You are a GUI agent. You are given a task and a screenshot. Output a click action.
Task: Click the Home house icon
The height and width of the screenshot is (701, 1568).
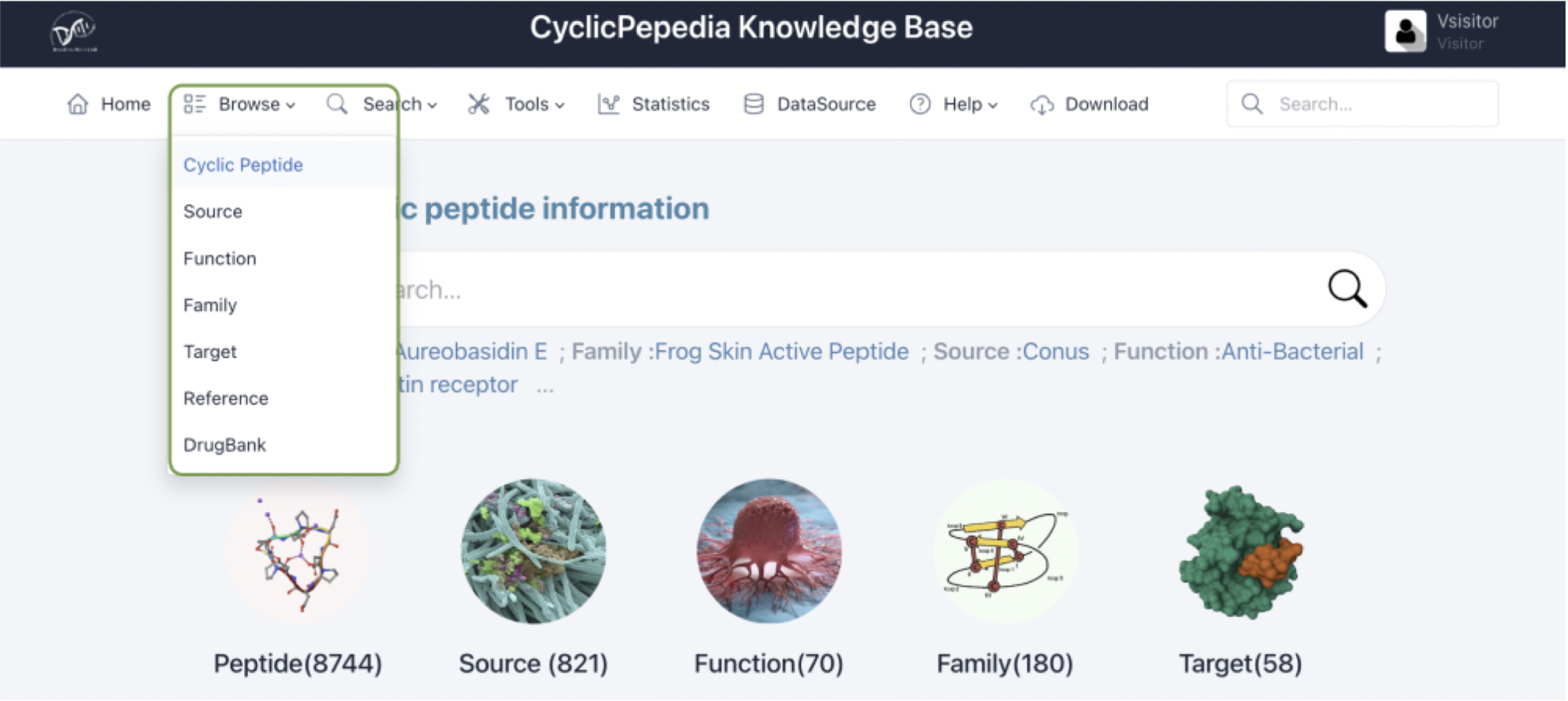pos(78,104)
